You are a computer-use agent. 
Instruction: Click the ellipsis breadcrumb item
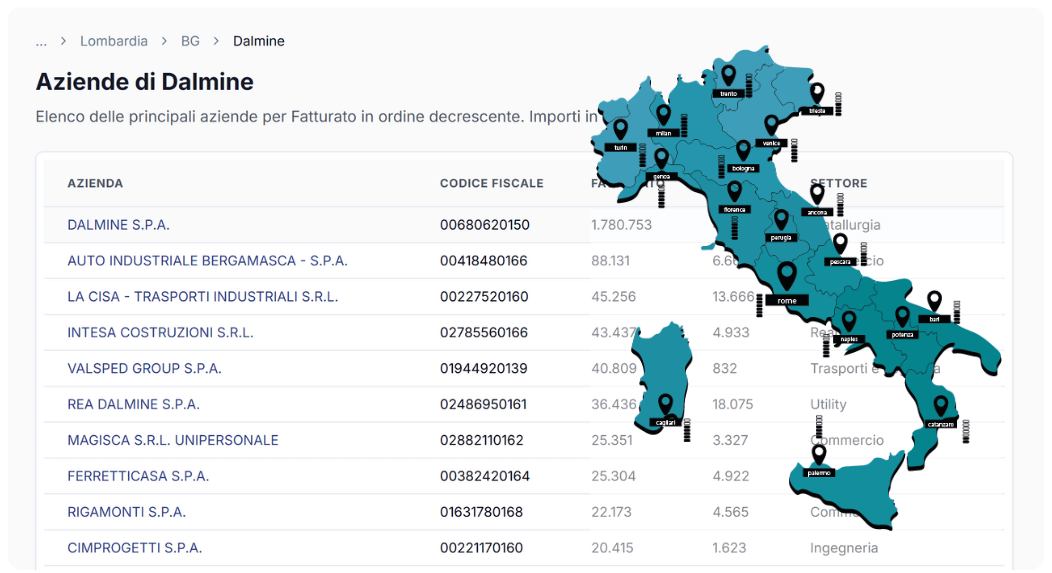pos(41,41)
